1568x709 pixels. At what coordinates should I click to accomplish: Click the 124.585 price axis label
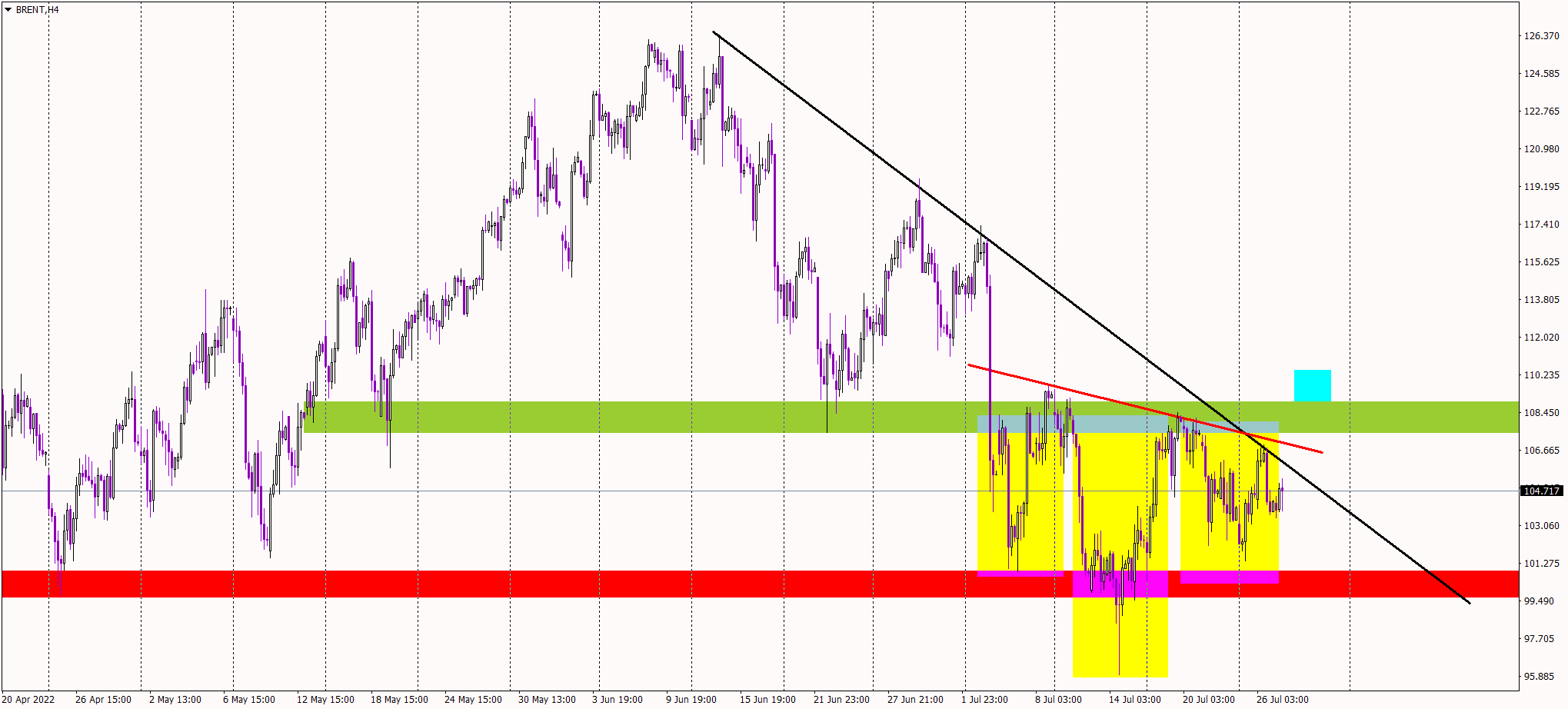coord(1542,73)
